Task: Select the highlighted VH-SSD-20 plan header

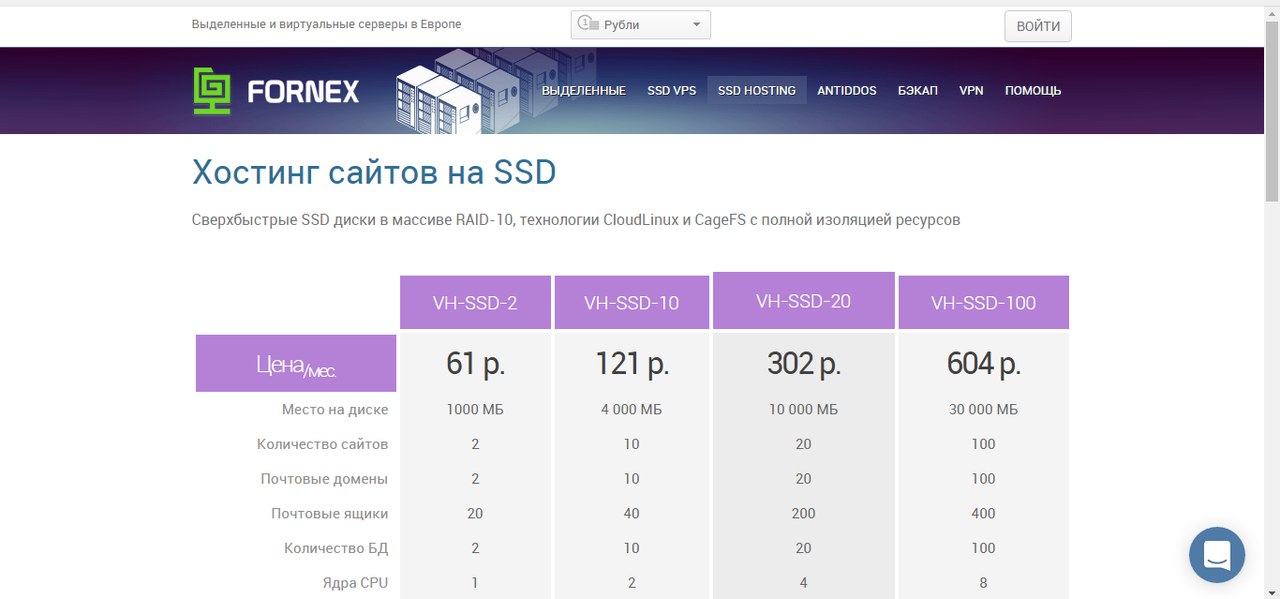Action: click(x=803, y=300)
